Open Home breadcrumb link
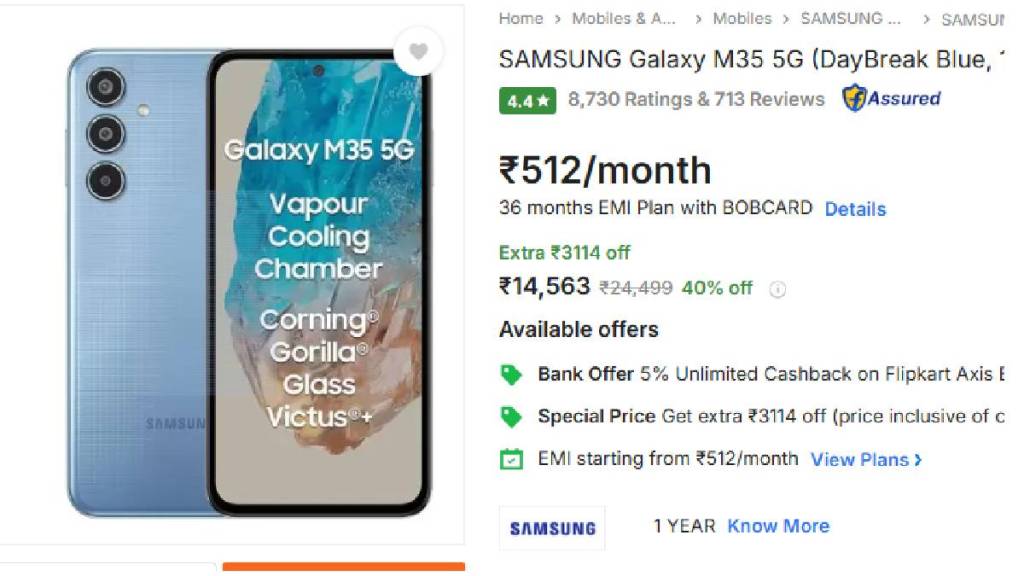 point(520,18)
